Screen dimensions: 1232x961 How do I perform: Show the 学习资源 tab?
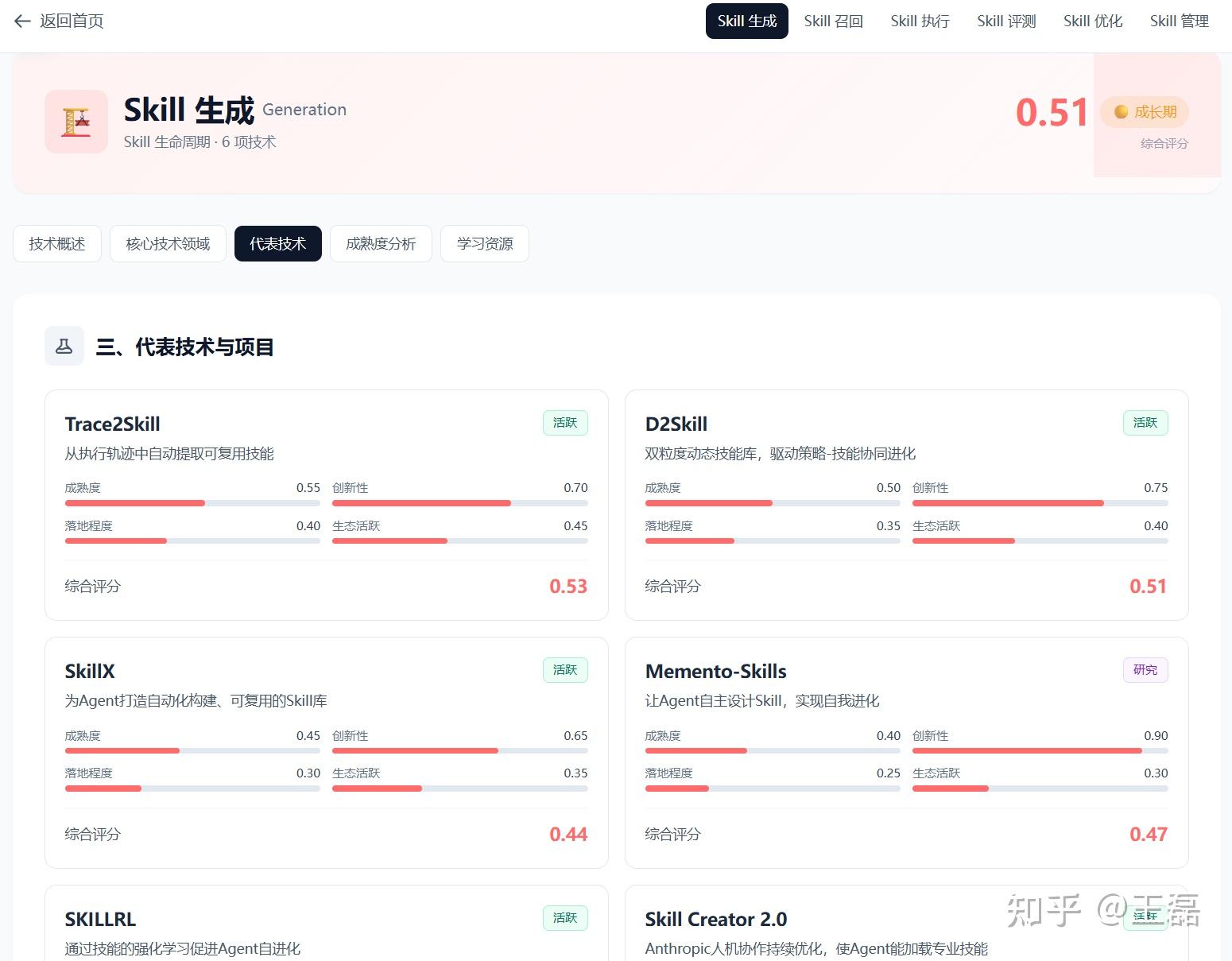485,244
